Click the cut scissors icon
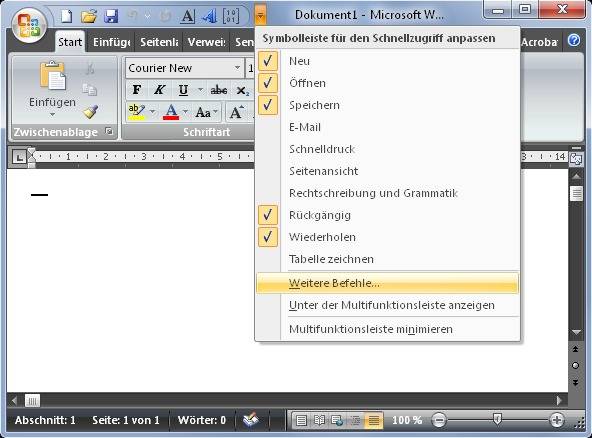The width and height of the screenshot is (592, 438). [x=90, y=69]
